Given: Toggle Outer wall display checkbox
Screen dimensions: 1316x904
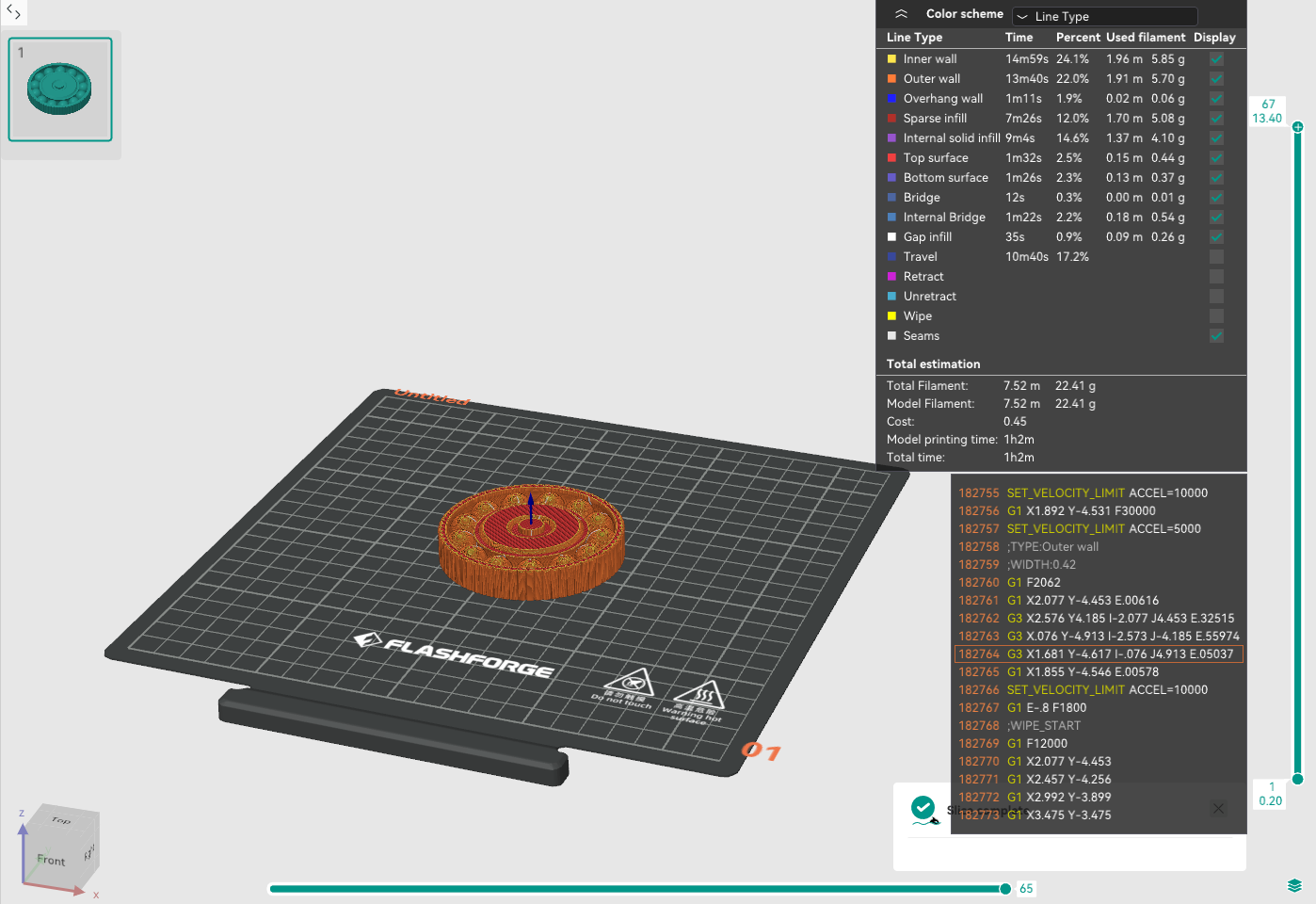Looking at the screenshot, I should coord(1216,78).
